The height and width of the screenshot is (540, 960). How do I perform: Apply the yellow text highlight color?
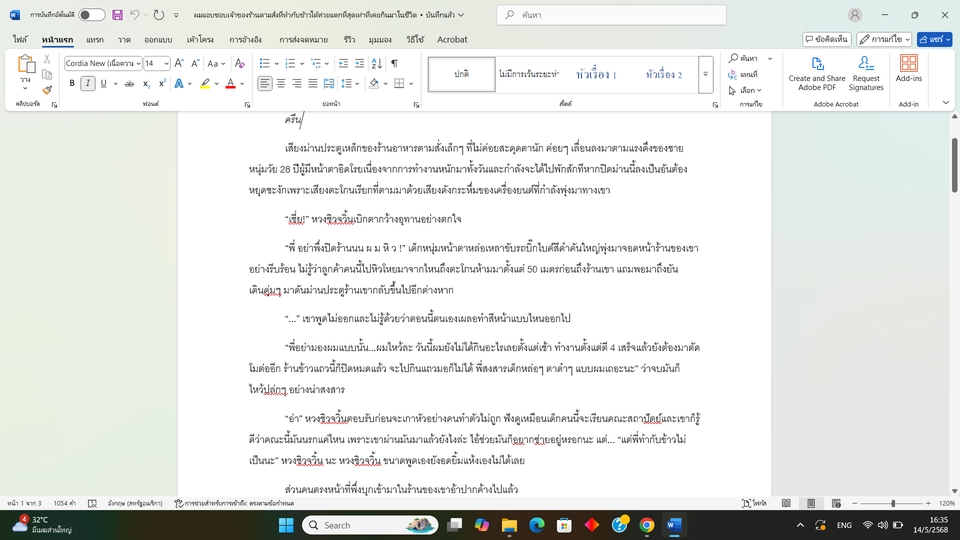coord(205,83)
